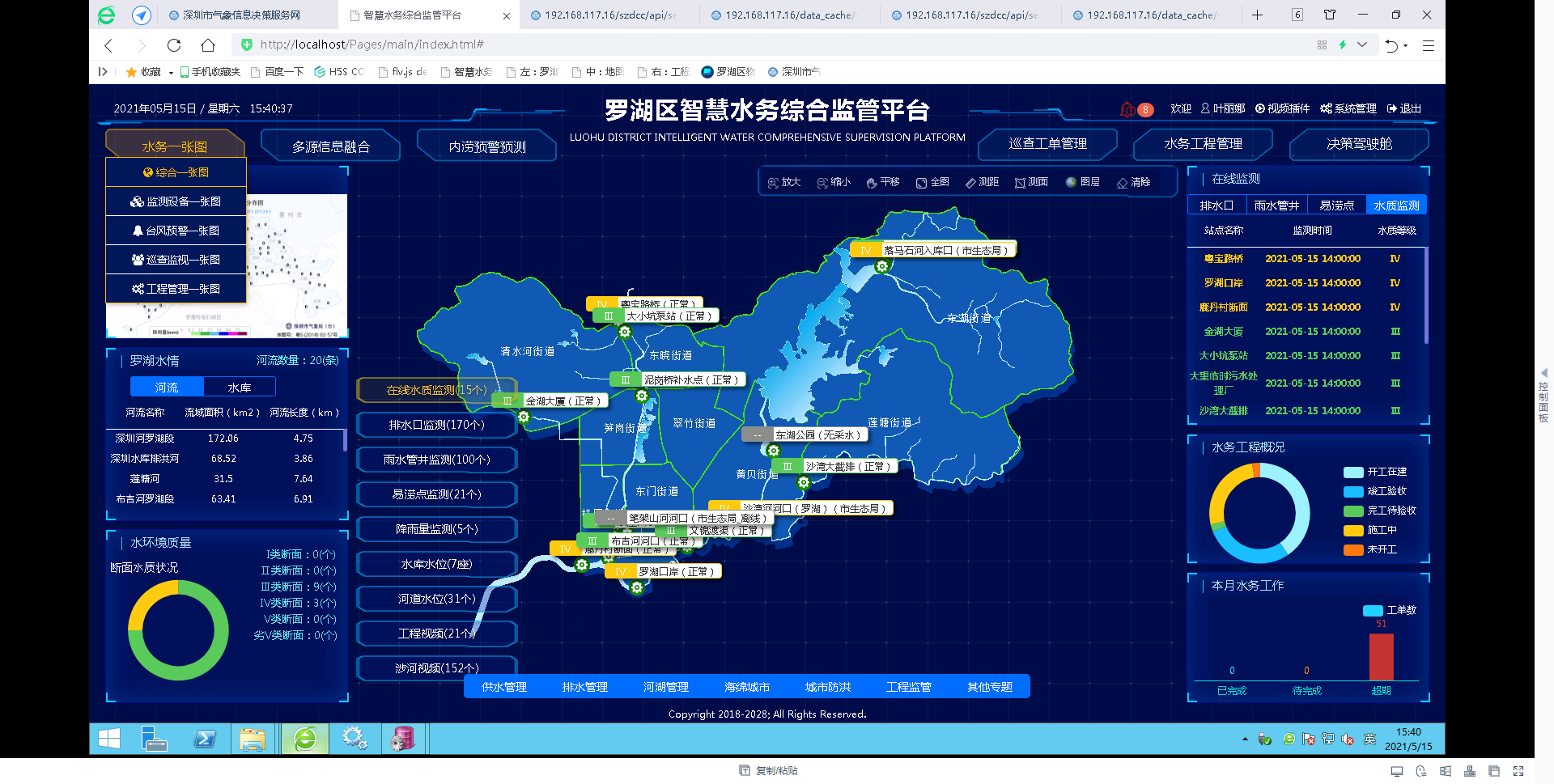The width and height of the screenshot is (1554, 784).
Task: Toggle the 排水口监测(170个) map layer
Action: pos(436,425)
